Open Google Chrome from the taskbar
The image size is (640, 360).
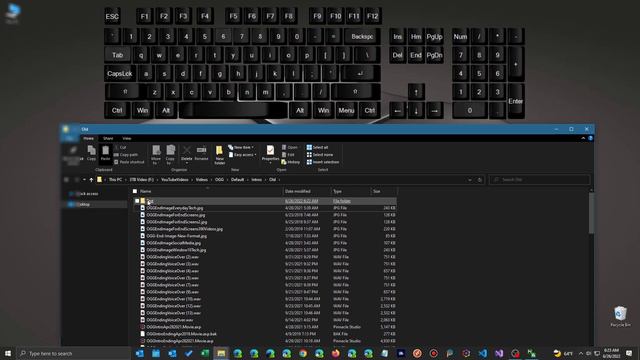pos(303,353)
